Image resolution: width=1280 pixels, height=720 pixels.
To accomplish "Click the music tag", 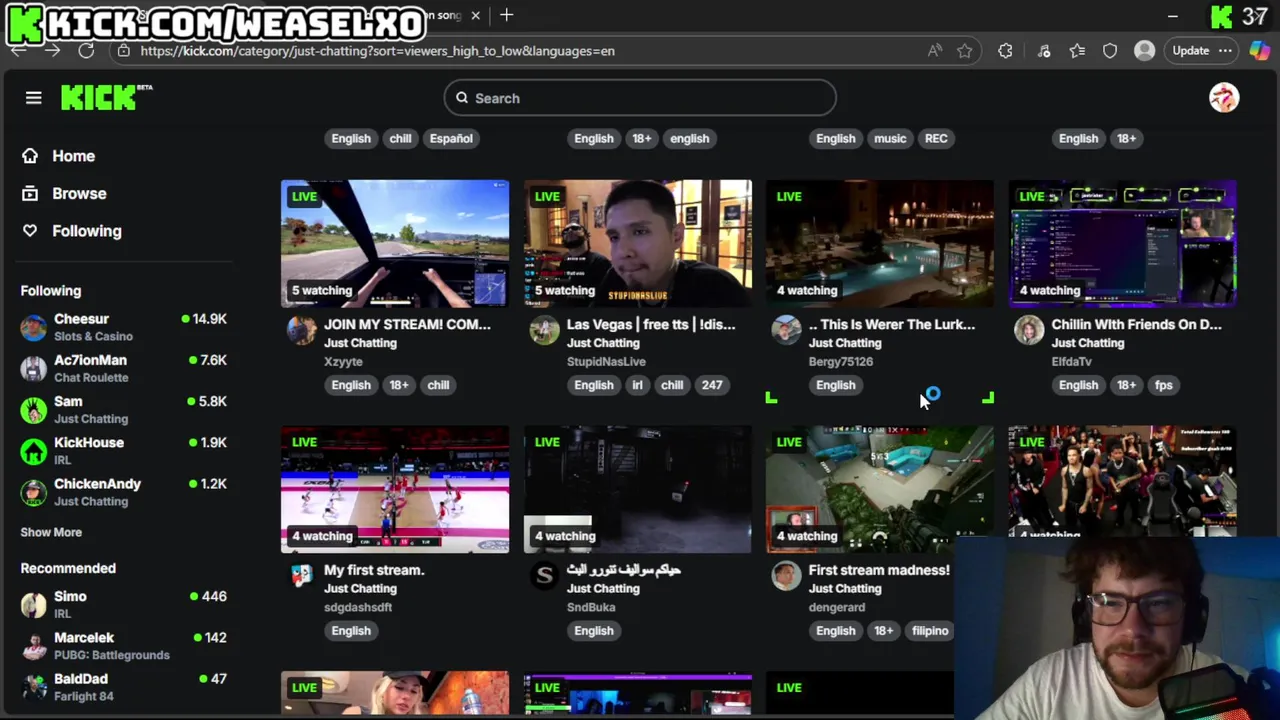I will 890,138.
